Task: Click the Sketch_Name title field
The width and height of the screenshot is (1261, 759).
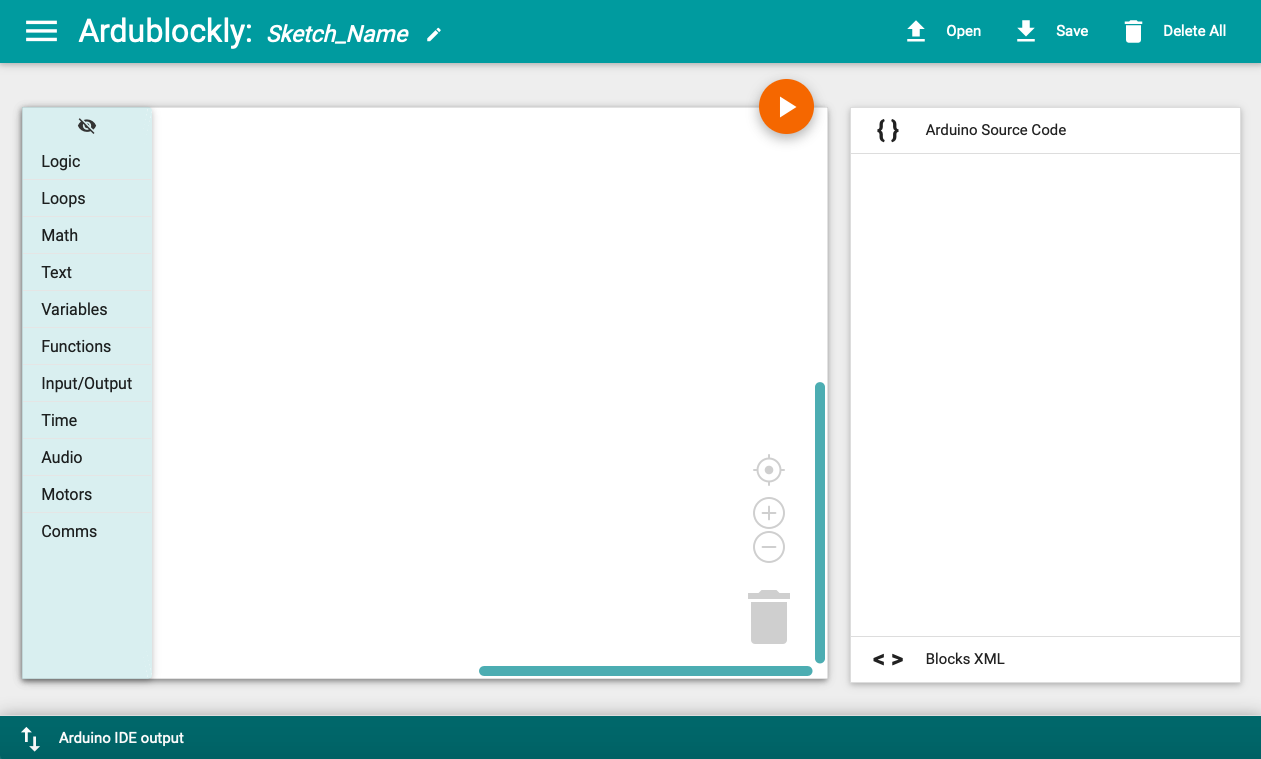Action: (337, 34)
